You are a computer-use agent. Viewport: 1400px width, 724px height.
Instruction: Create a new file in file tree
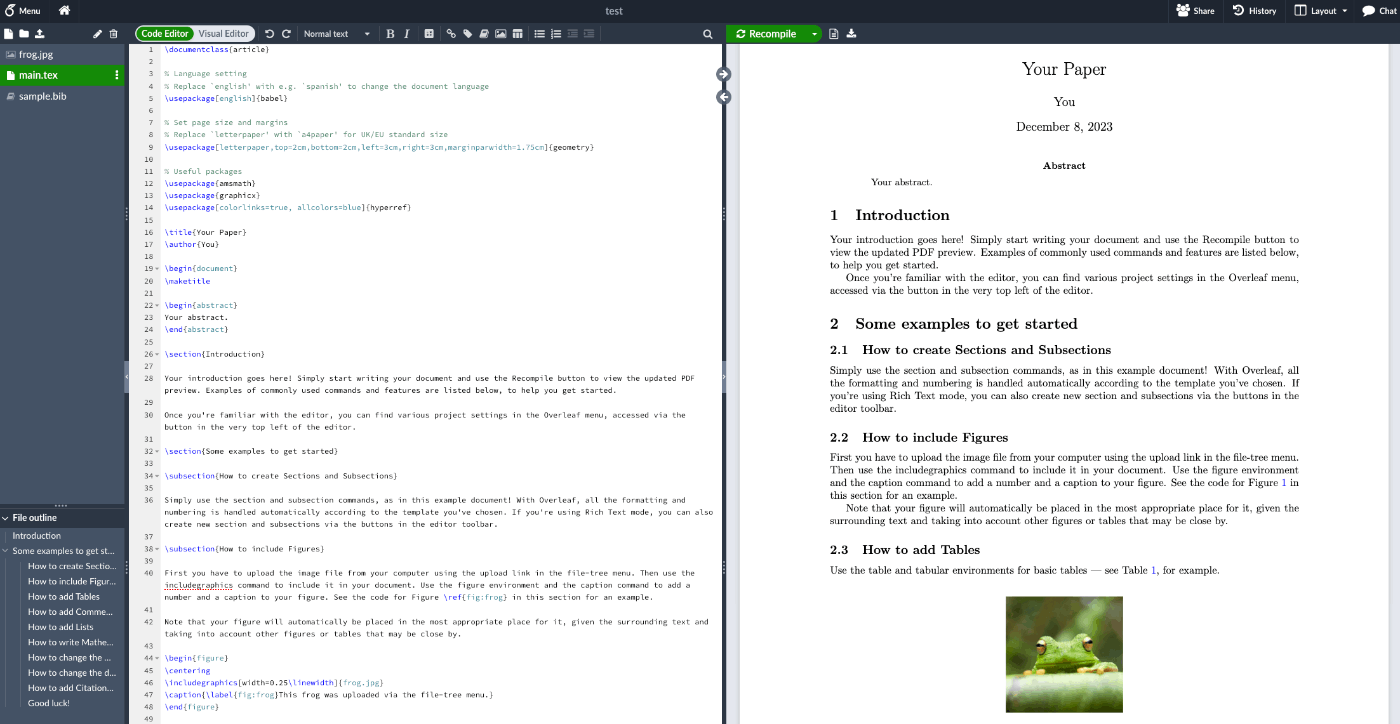[9, 34]
